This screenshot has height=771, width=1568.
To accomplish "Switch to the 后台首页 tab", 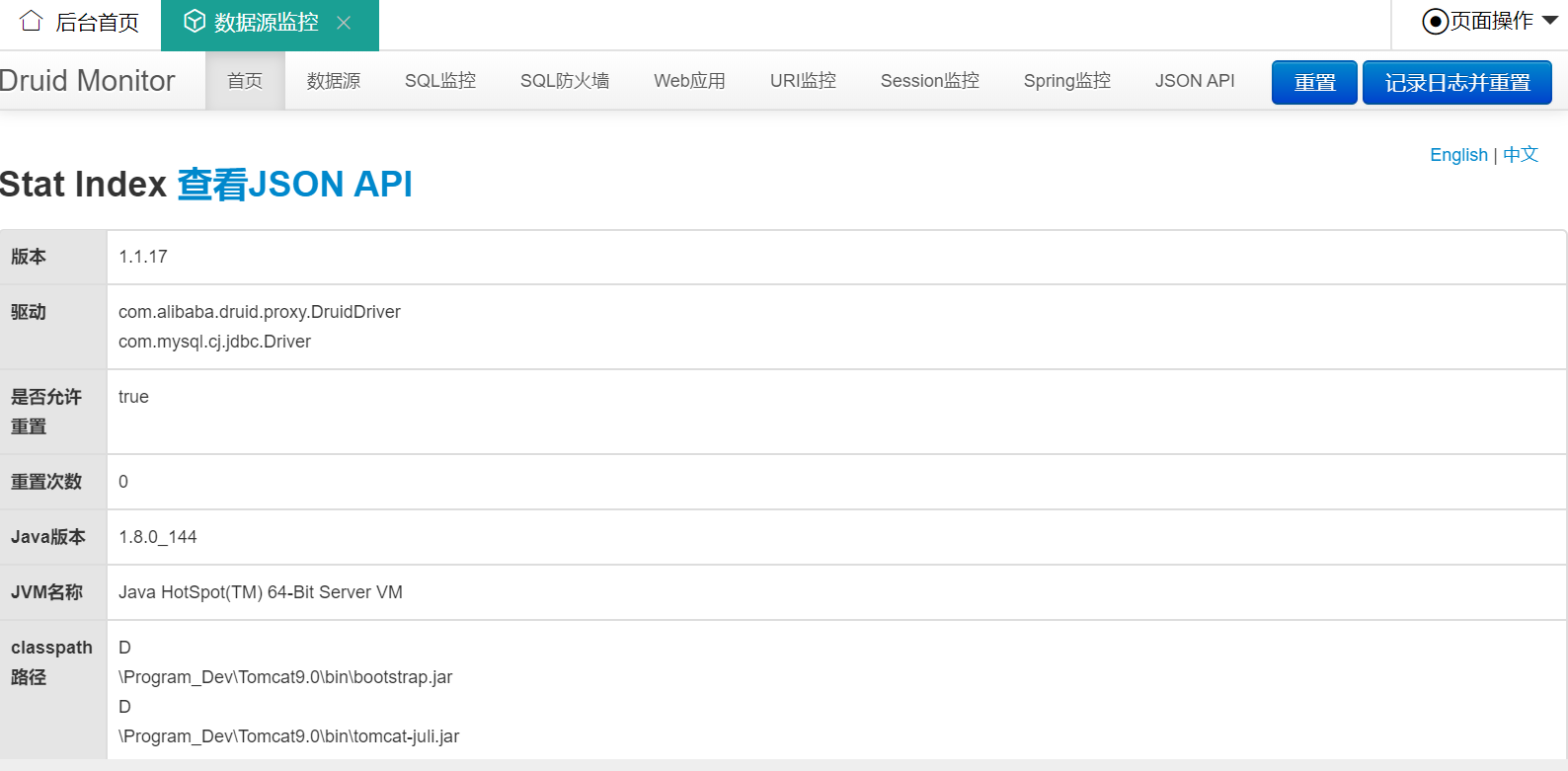I will tap(96, 23).
